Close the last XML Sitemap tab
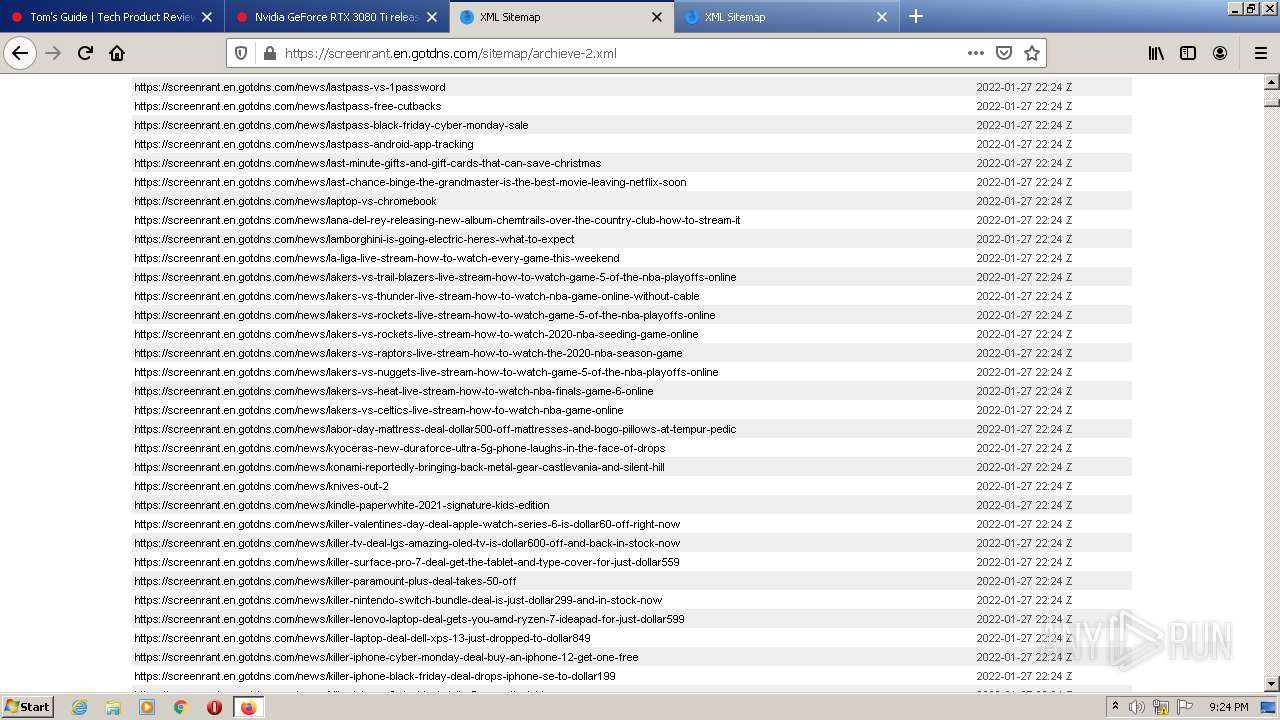 point(882,17)
